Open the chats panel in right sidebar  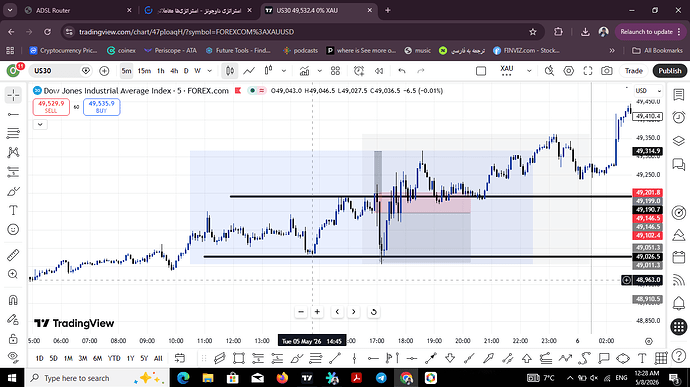(x=679, y=165)
